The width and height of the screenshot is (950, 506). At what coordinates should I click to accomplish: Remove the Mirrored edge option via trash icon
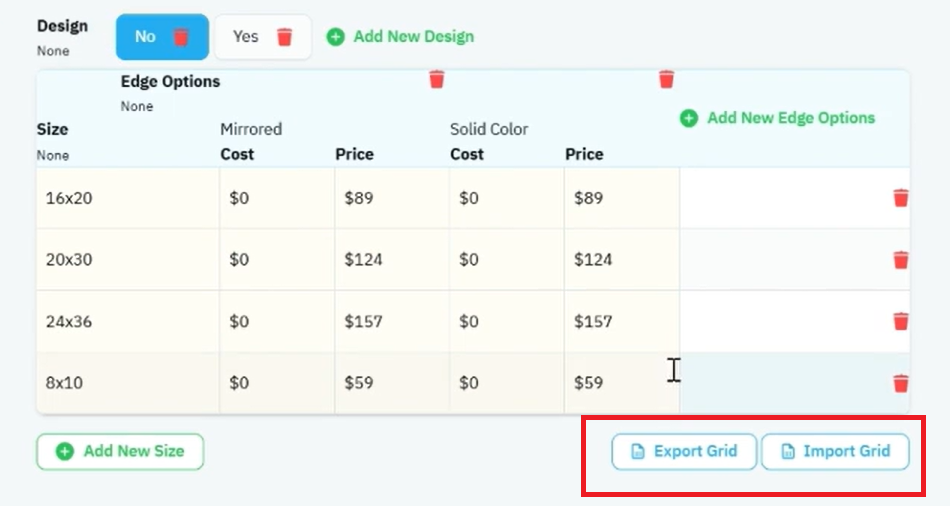pyautogui.click(x=437, y=79)
